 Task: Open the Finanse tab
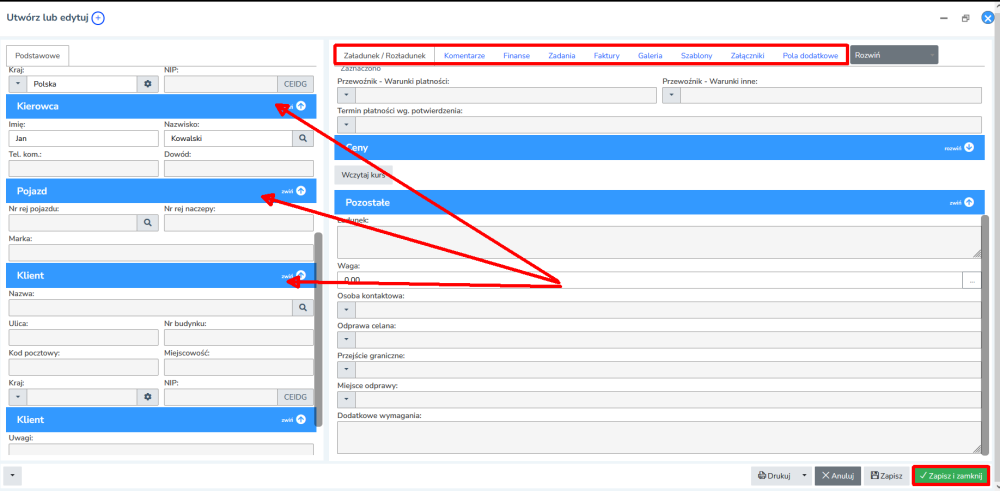517,55
